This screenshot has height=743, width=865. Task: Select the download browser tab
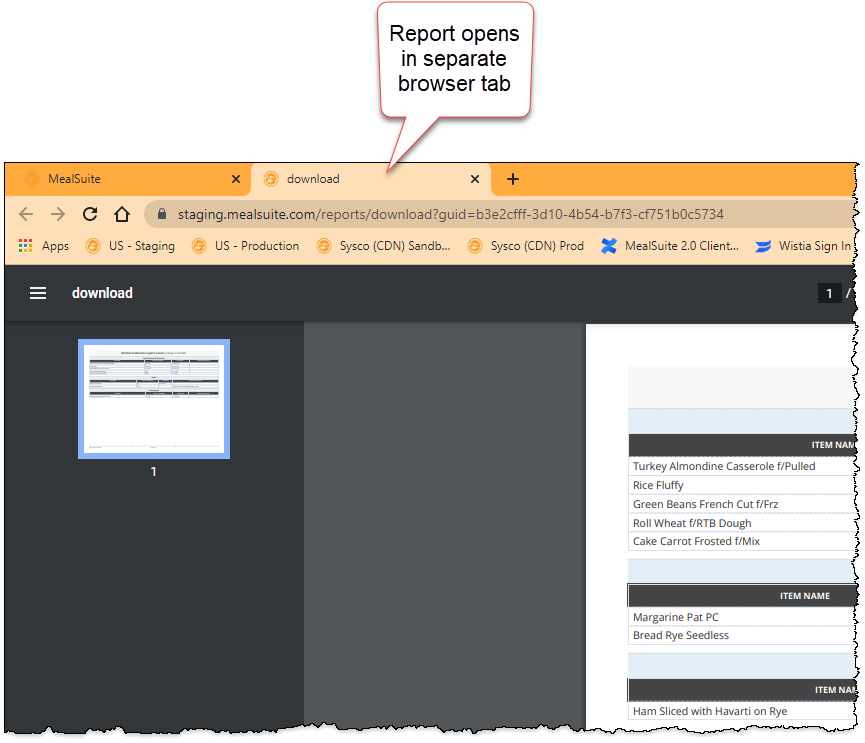click(371, 179)
